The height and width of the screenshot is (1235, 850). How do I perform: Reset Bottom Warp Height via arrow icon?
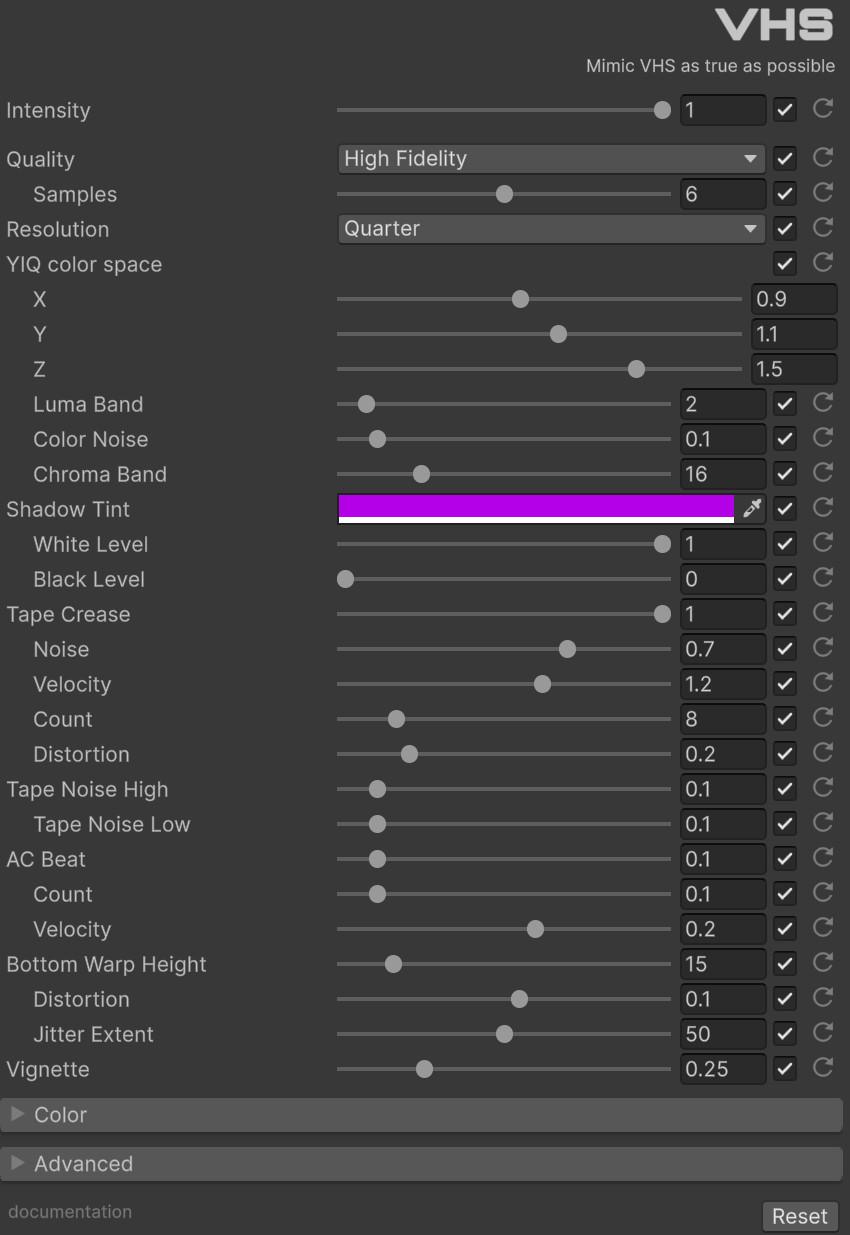(x=823, y=963)
